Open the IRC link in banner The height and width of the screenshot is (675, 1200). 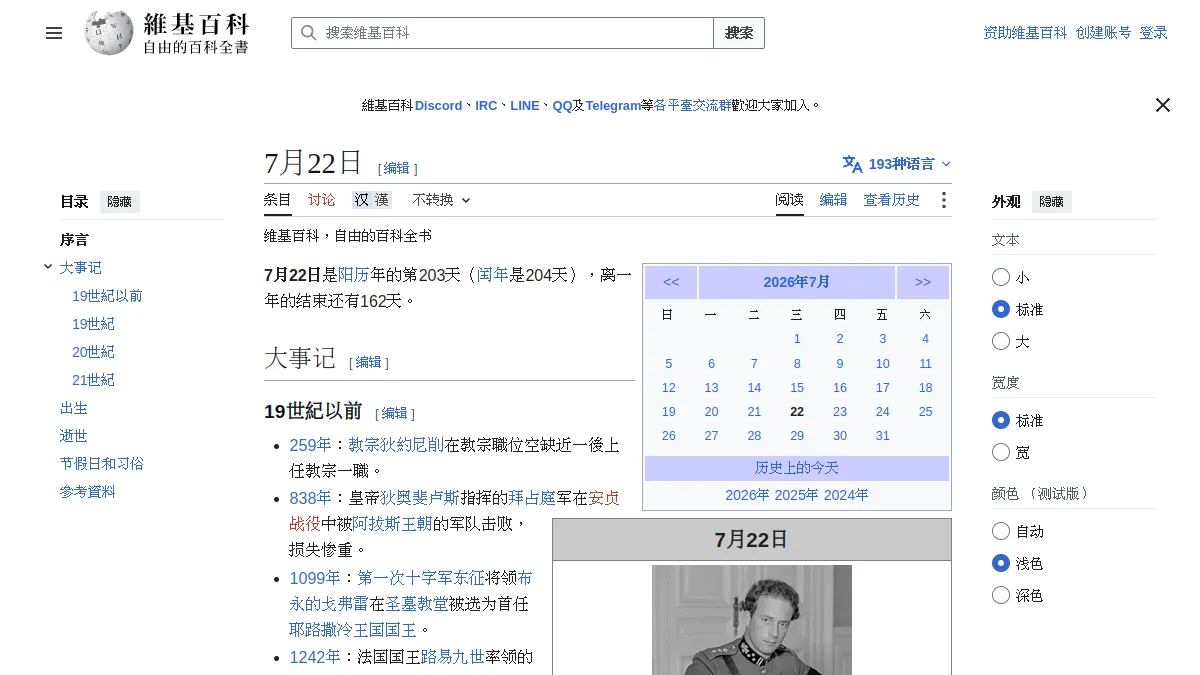[x=486, y=105]
